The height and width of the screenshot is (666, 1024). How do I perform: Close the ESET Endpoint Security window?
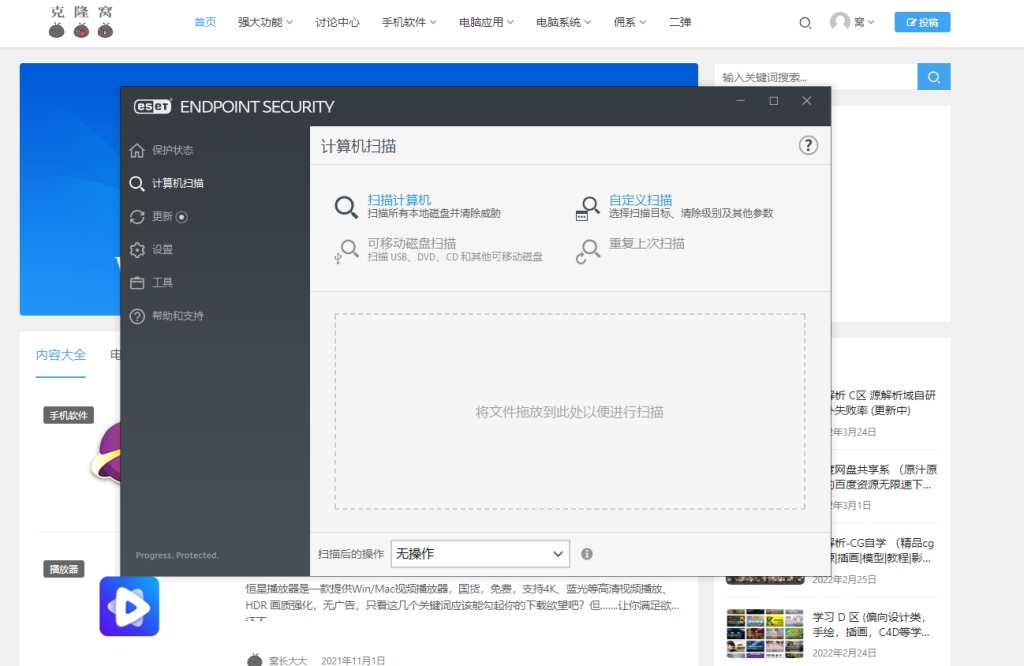pos(807,101)
